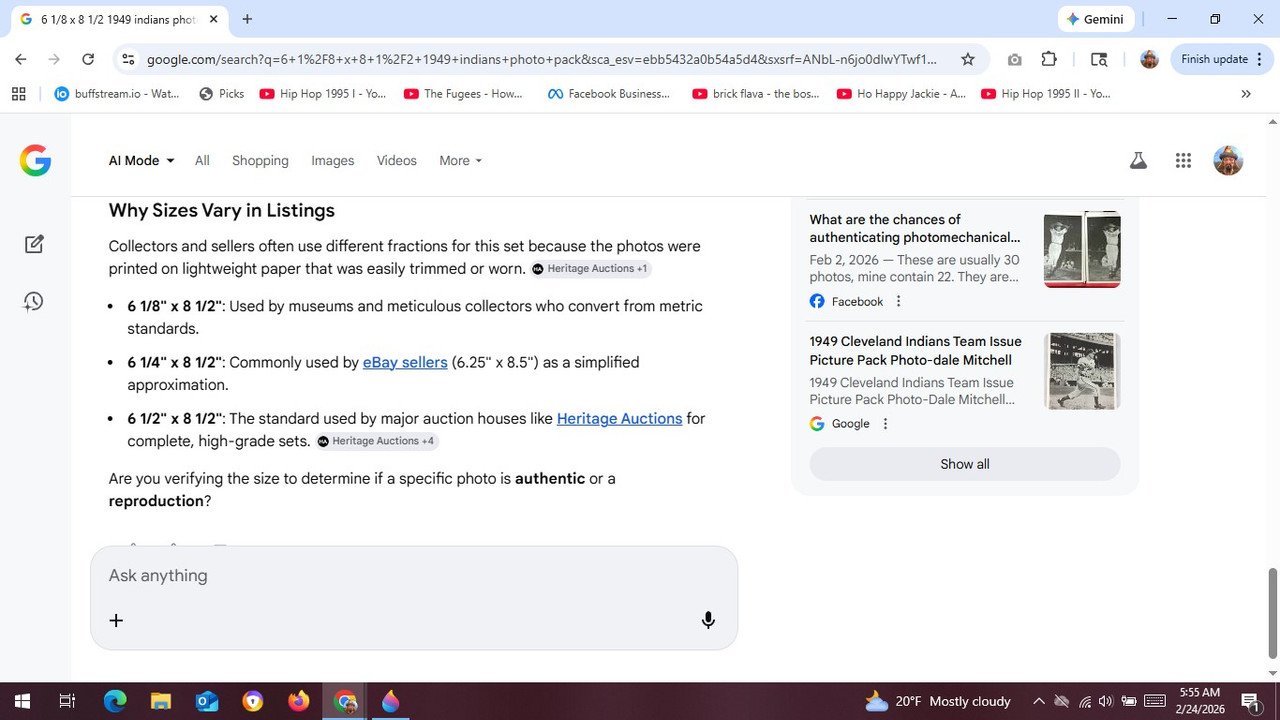1280x720 pixels.
Task: Open the Chrome menu three dots
Action: [1258, 59]
